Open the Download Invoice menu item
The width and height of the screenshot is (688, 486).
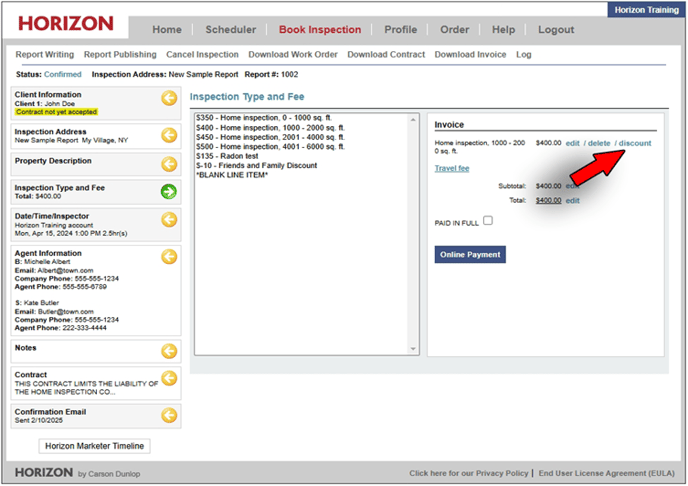[x=470, y=55]
